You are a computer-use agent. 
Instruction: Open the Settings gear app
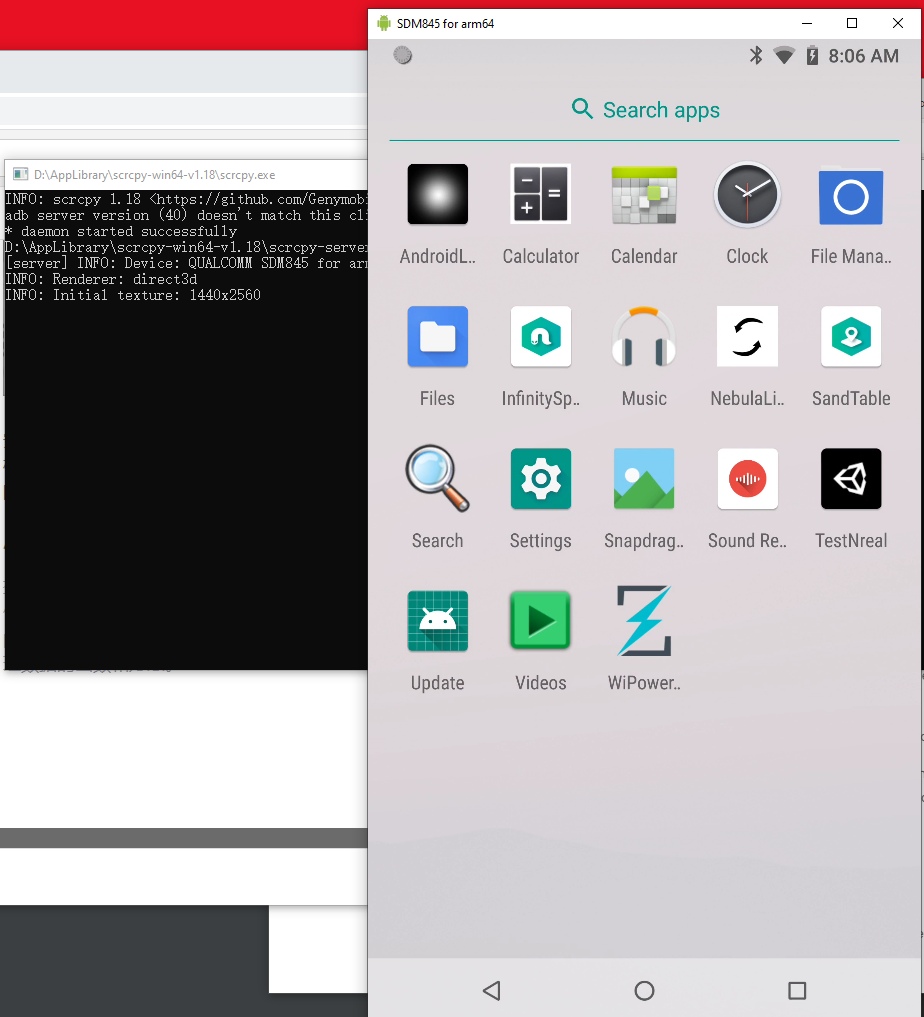tap(541, 478)
